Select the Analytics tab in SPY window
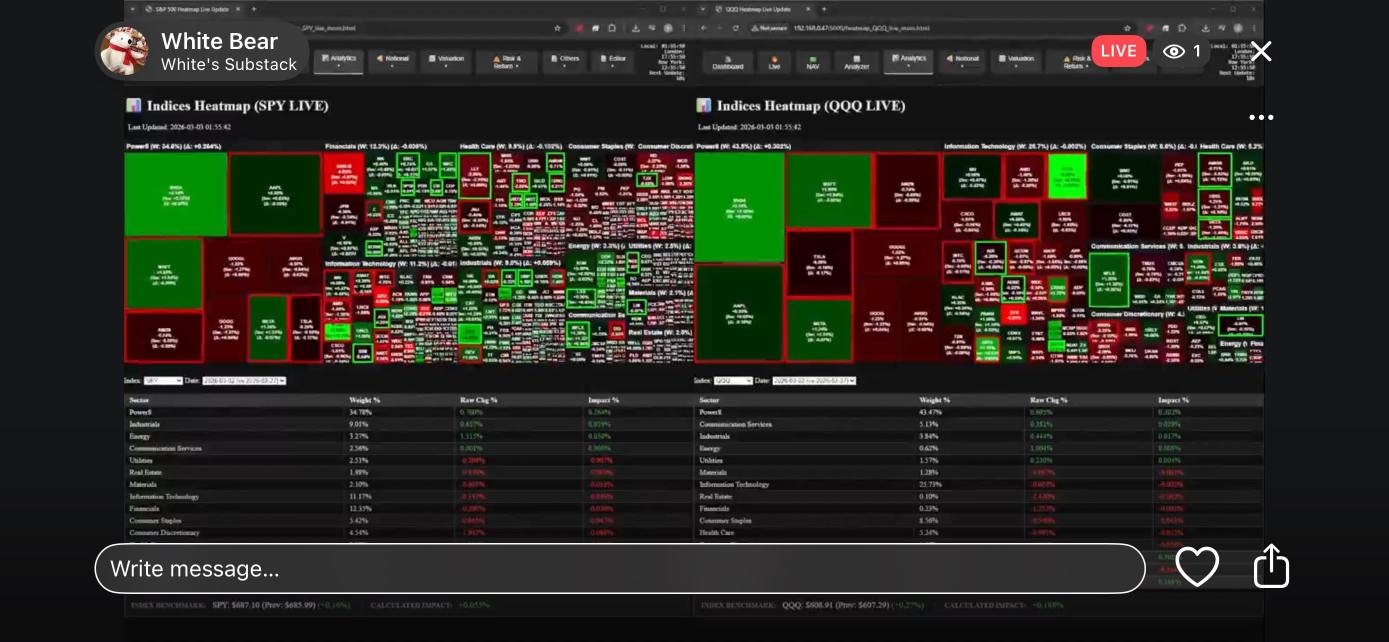The width and height of the screenshot is (1389, 642). point(338,61)
